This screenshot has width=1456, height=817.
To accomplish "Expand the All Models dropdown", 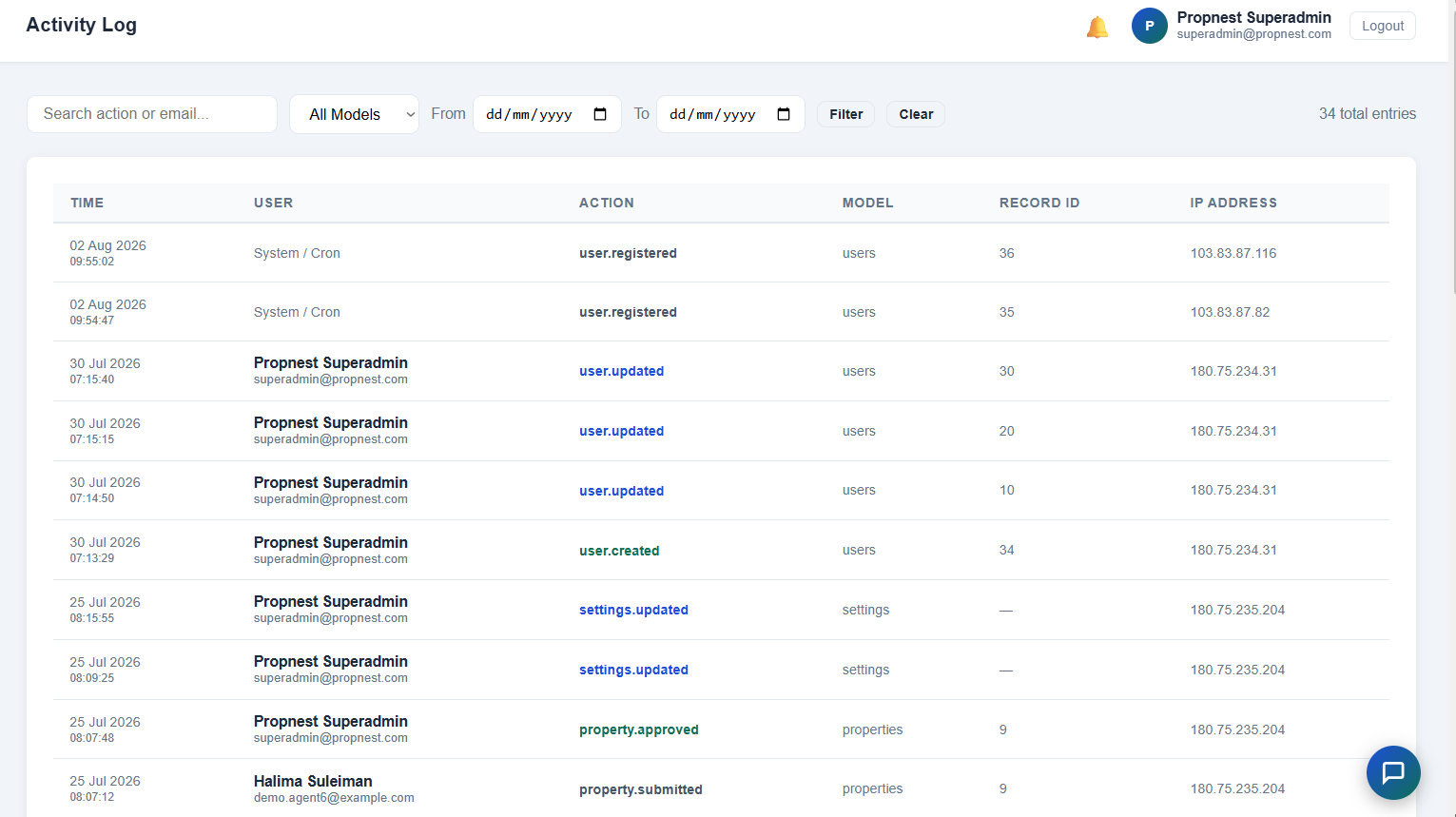I will pos(354,114).
